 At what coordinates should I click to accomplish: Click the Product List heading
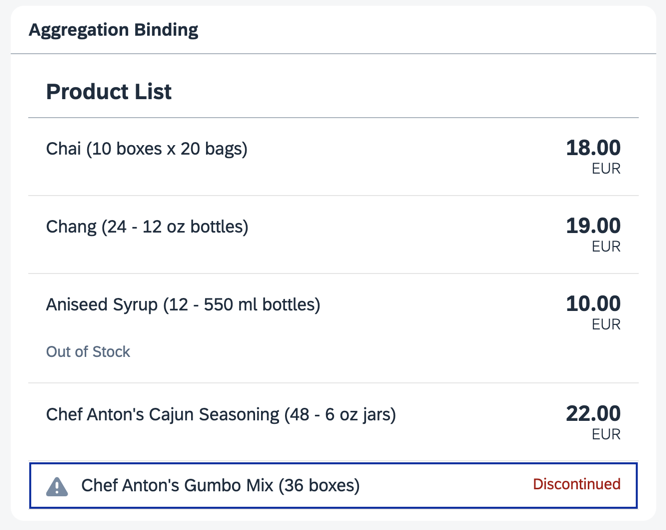pyautogui.click(x=109, y=92)
